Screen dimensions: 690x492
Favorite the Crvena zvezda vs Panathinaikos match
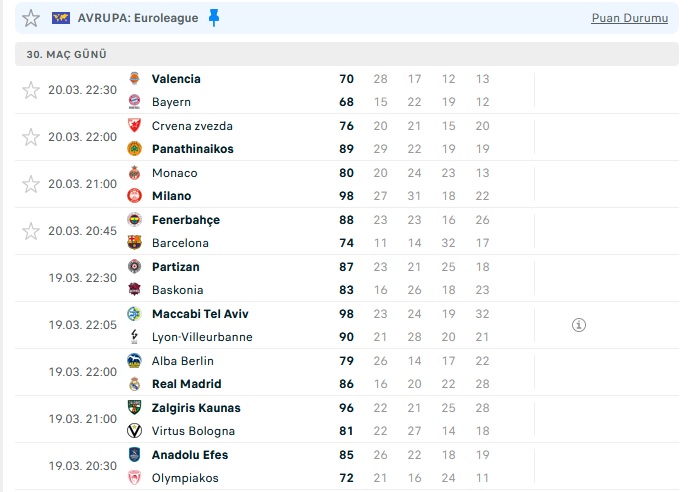coord(31,137)
